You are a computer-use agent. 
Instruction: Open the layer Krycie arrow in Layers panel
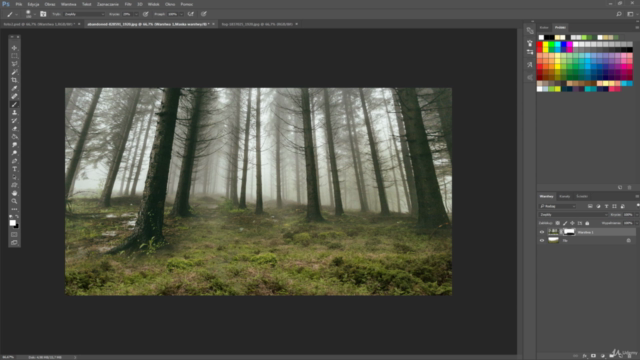click(x=636, y=215)
